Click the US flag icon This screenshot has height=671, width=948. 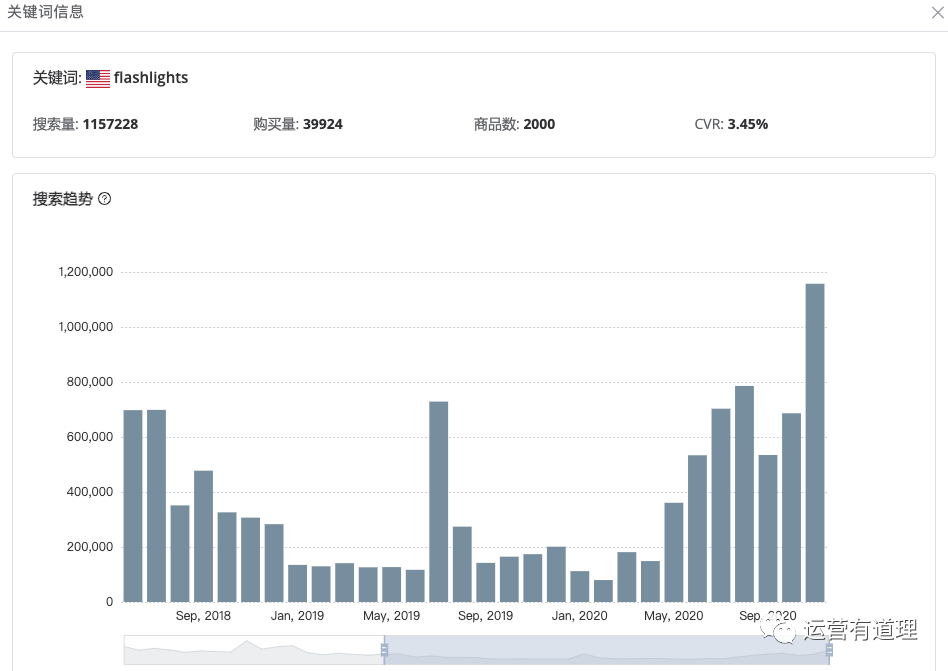(98, 78)
